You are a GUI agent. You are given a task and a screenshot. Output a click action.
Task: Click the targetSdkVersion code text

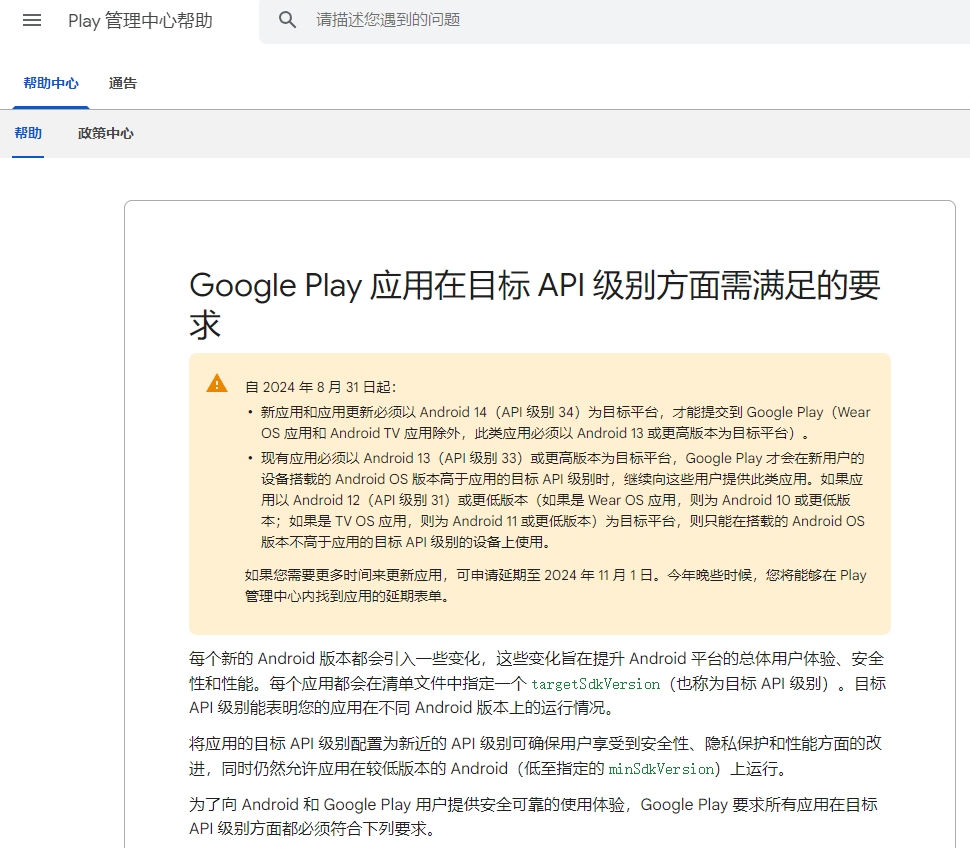pos(596,684)
